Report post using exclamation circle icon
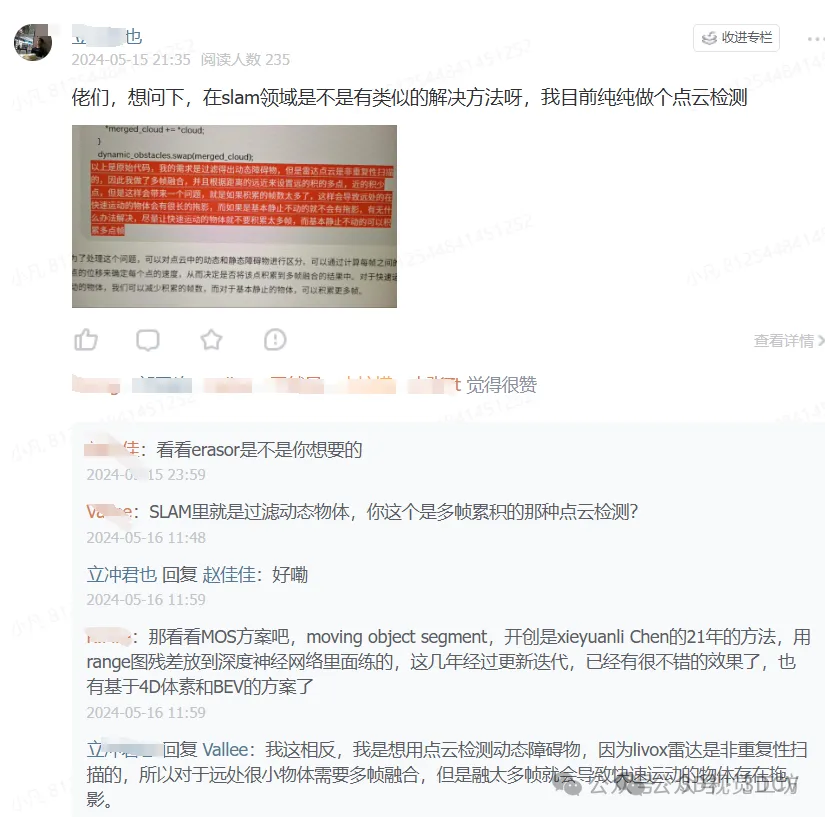The width and height of the screenshot is (825, 817). (x=275, y=340)
